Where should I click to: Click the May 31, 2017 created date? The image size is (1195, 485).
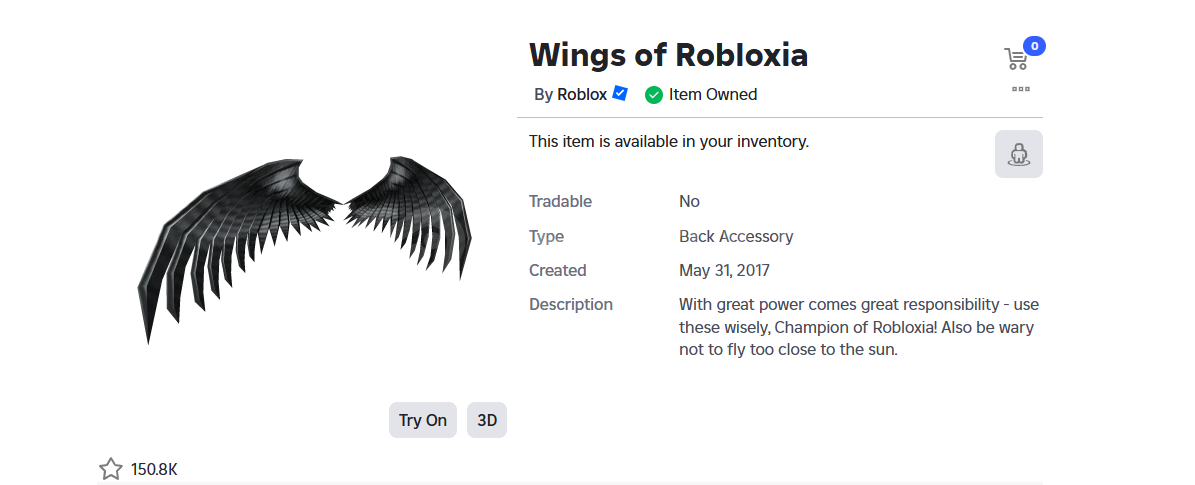pyautogui.click(x=724, y=271)
